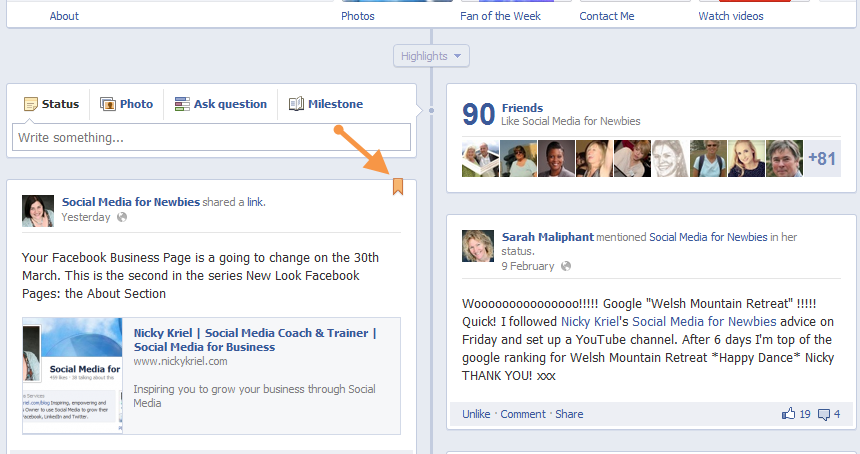Click the shared link preview image
860x454 pixels.
(x=72, y=376)
